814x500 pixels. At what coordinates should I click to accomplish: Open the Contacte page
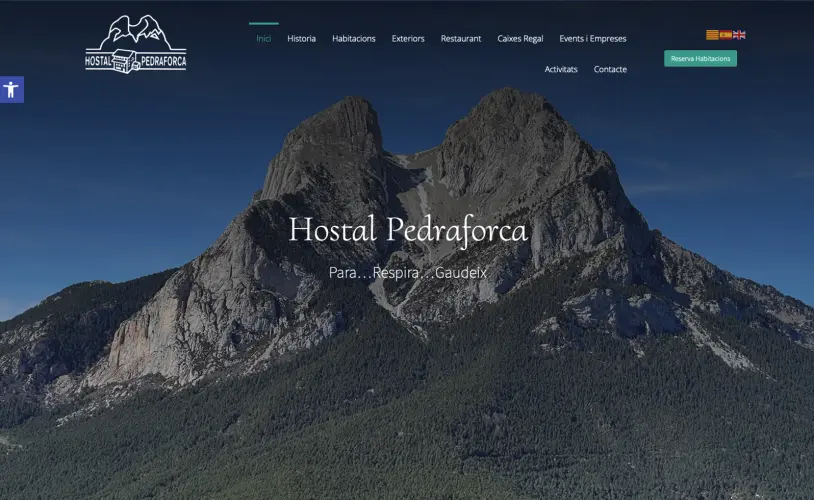point(610,69)
